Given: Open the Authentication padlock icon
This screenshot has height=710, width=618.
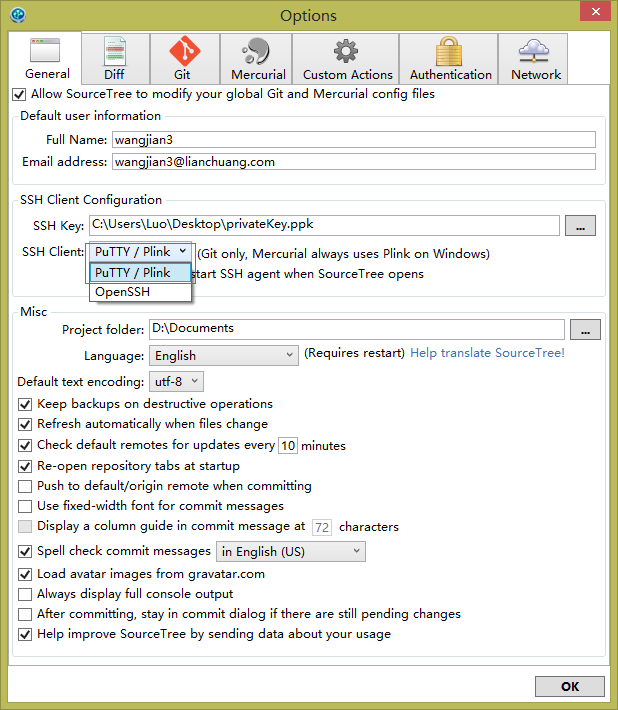Looking at the screenshot, I should click(x=449, y=51).
